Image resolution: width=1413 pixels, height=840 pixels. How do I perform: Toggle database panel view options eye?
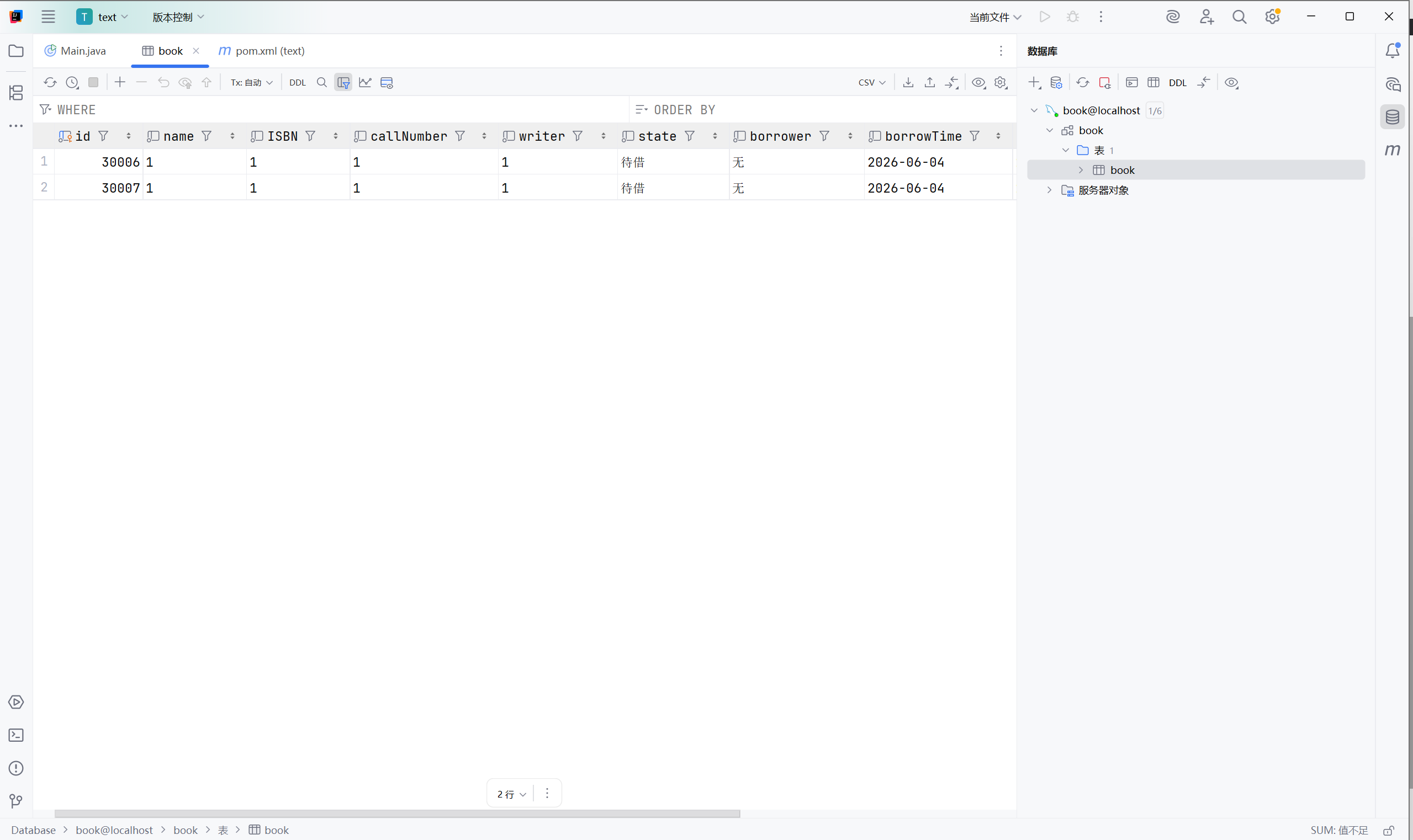tap(1231, 83)
